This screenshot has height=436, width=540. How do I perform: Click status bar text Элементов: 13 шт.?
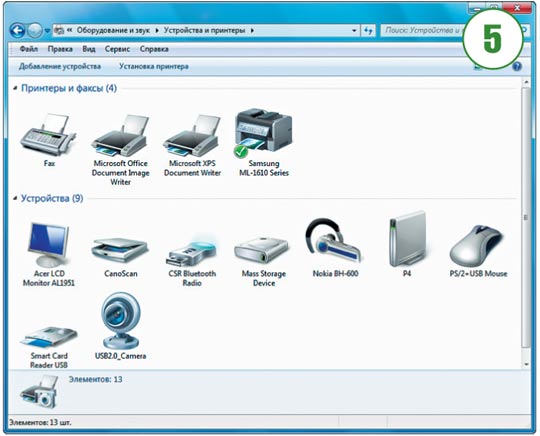(x=40, y=422)
